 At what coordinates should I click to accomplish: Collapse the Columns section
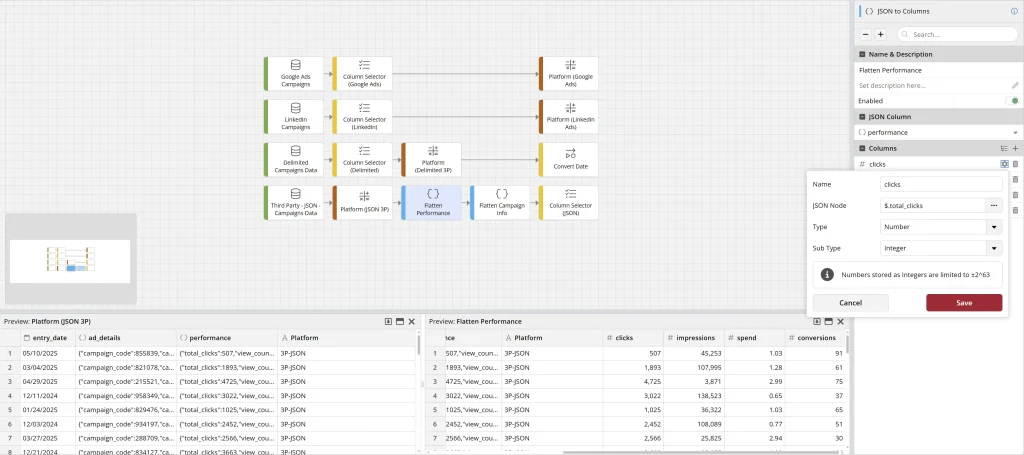click(862, 148)
